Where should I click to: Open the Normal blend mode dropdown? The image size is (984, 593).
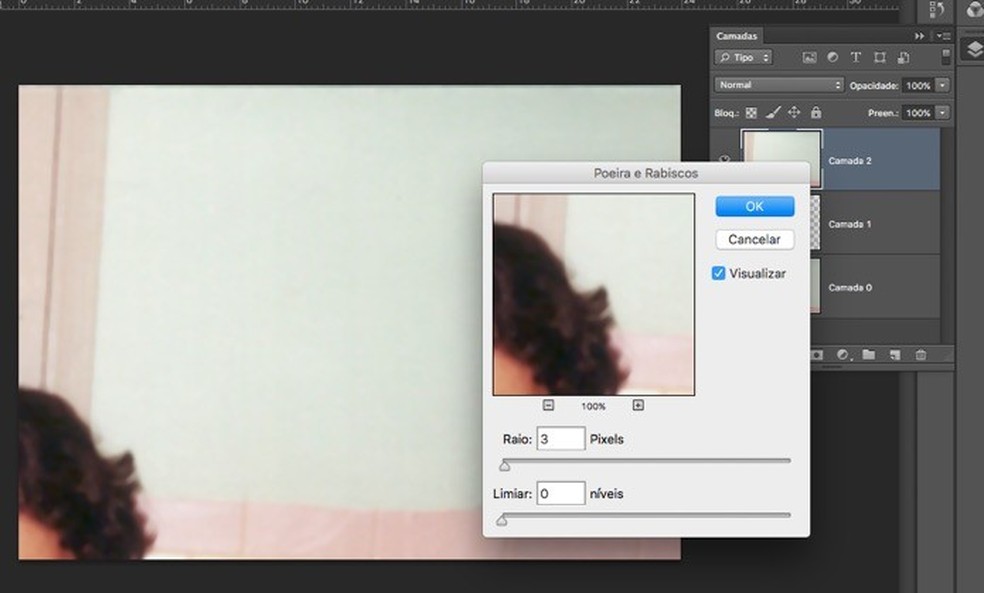coord(779,86)
